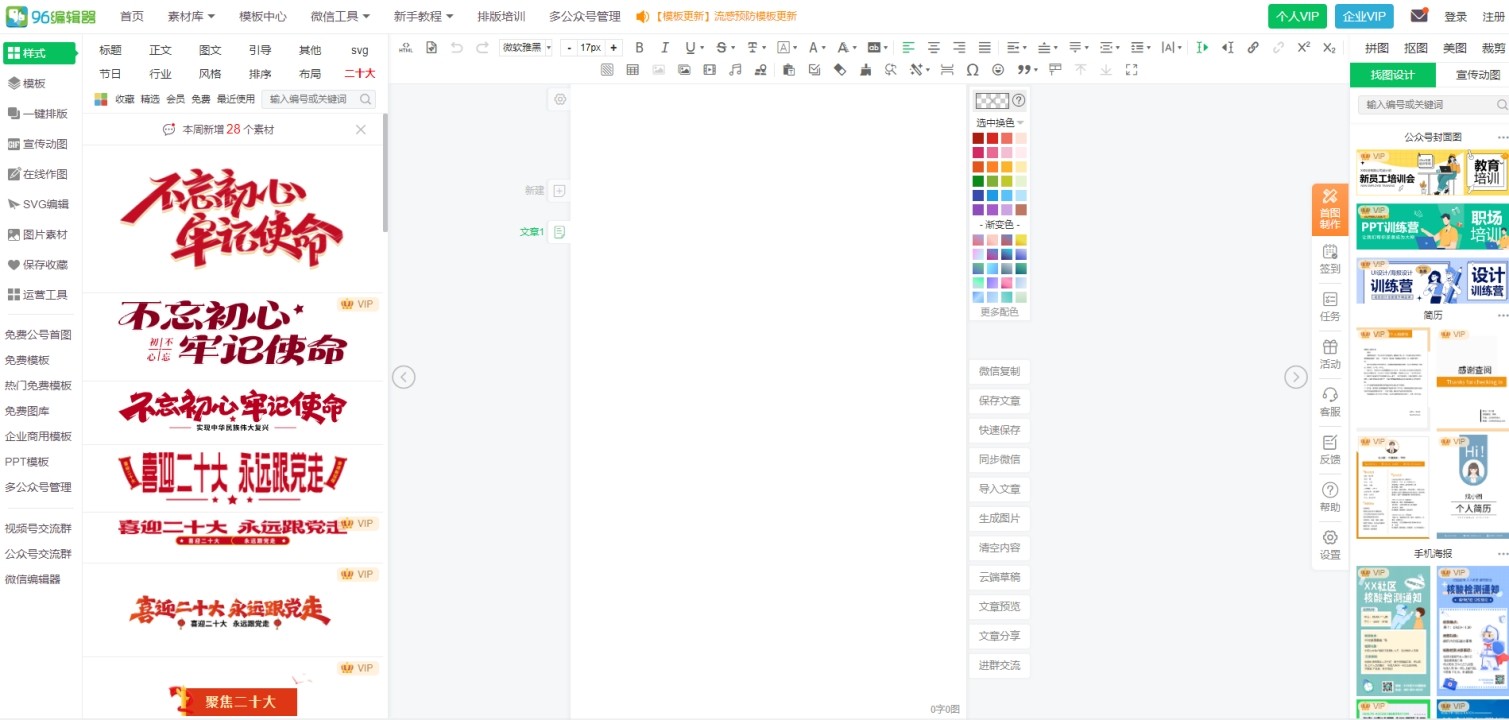The height and width of the screenshot is (720, 1509).
Task: Switch to the 宣传动图 tab
Action: (x=1477, y=75)
